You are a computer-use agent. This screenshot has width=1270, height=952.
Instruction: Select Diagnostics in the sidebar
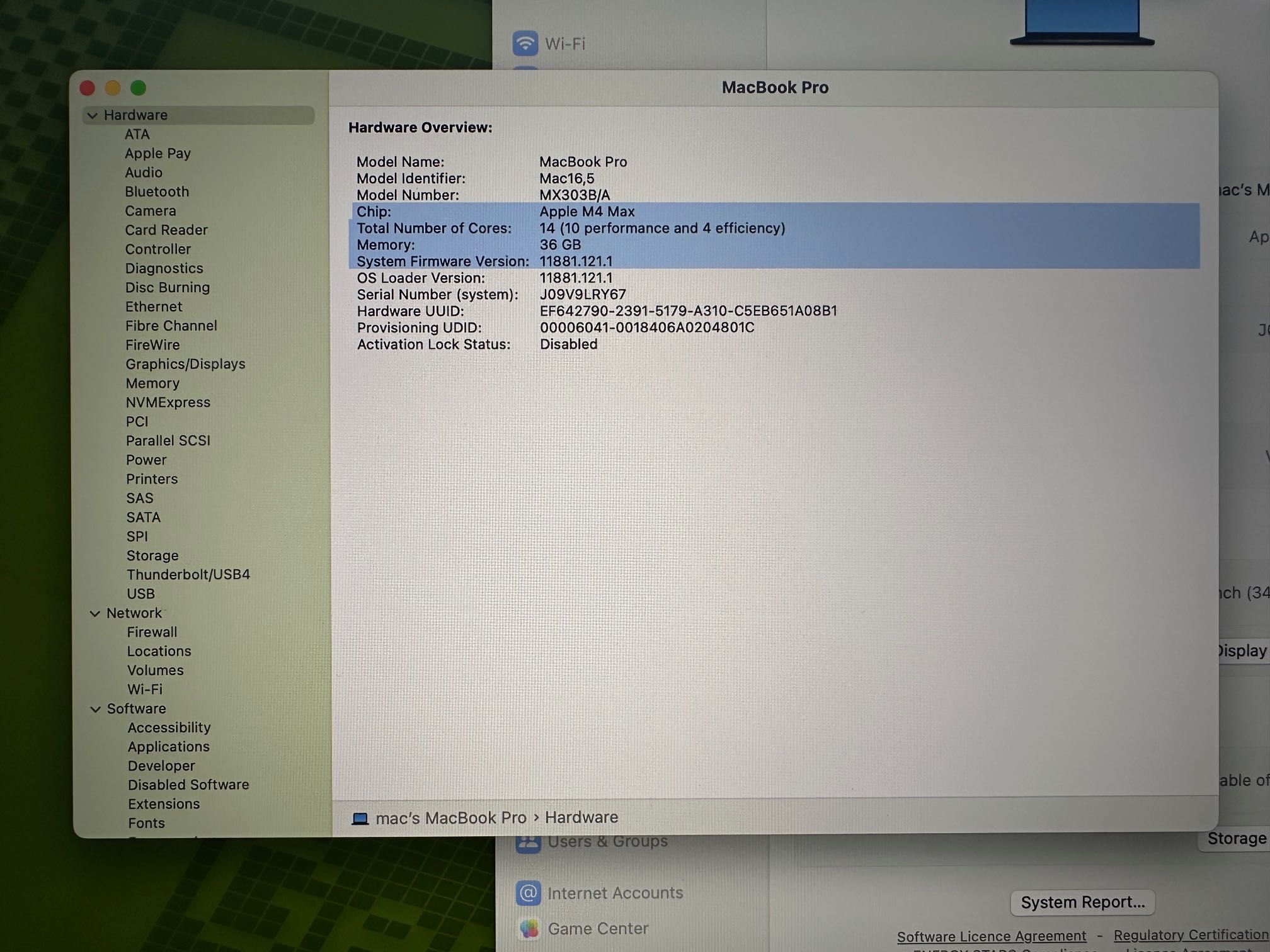click(164, 268)
